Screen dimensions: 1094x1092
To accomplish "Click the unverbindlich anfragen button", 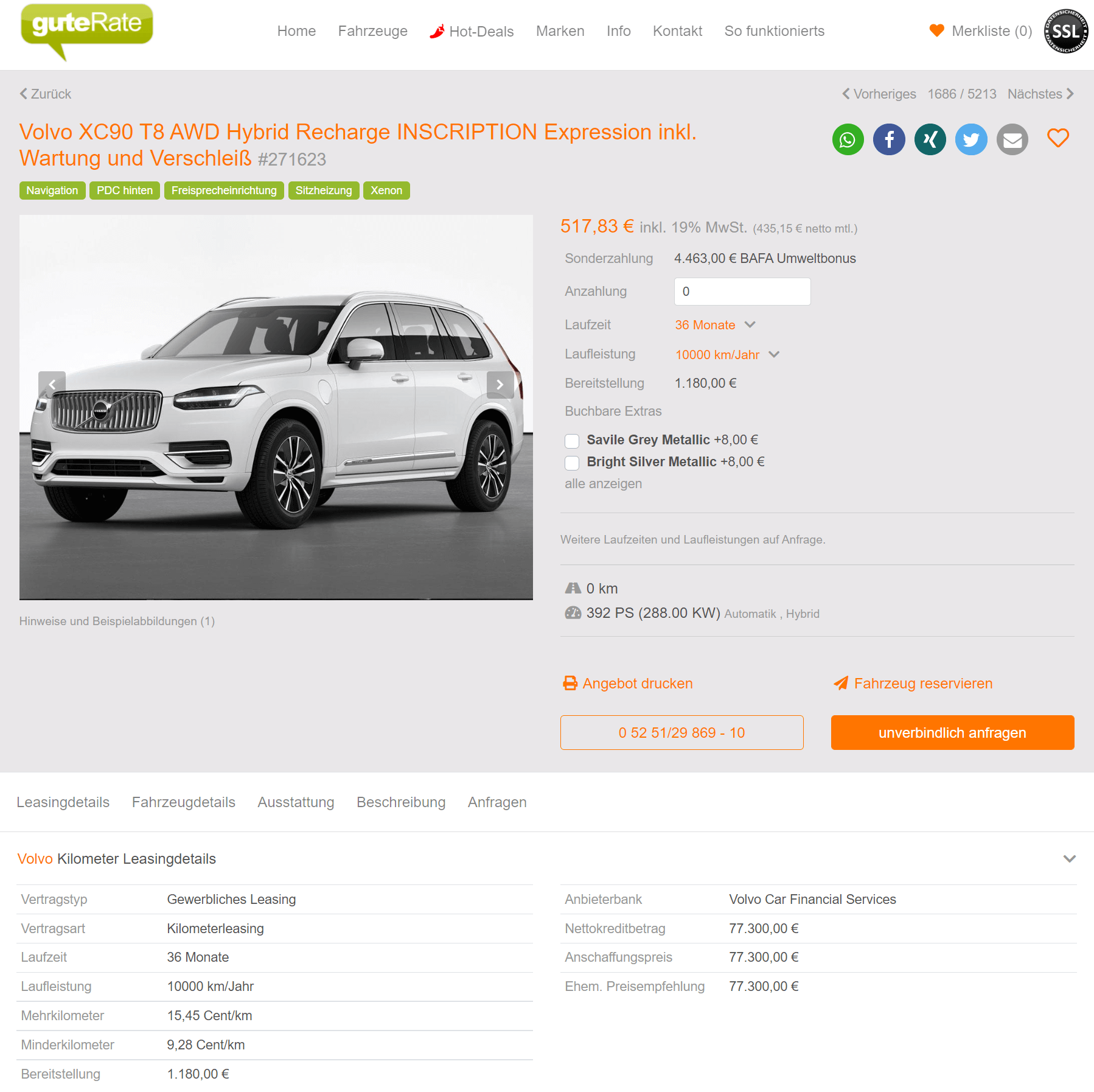I will [x=952, y=733].
